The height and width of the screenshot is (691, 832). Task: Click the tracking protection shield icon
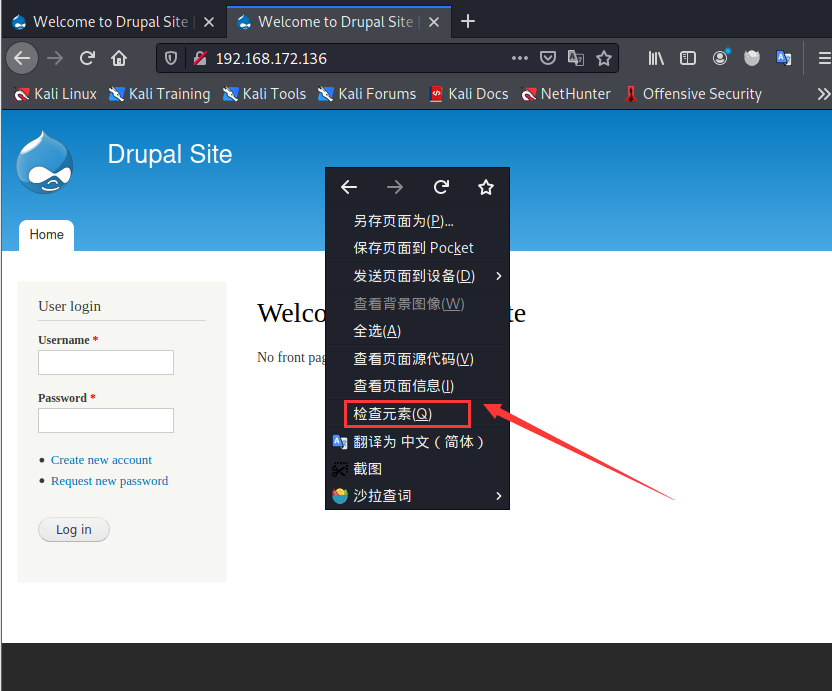click(171, 58)
